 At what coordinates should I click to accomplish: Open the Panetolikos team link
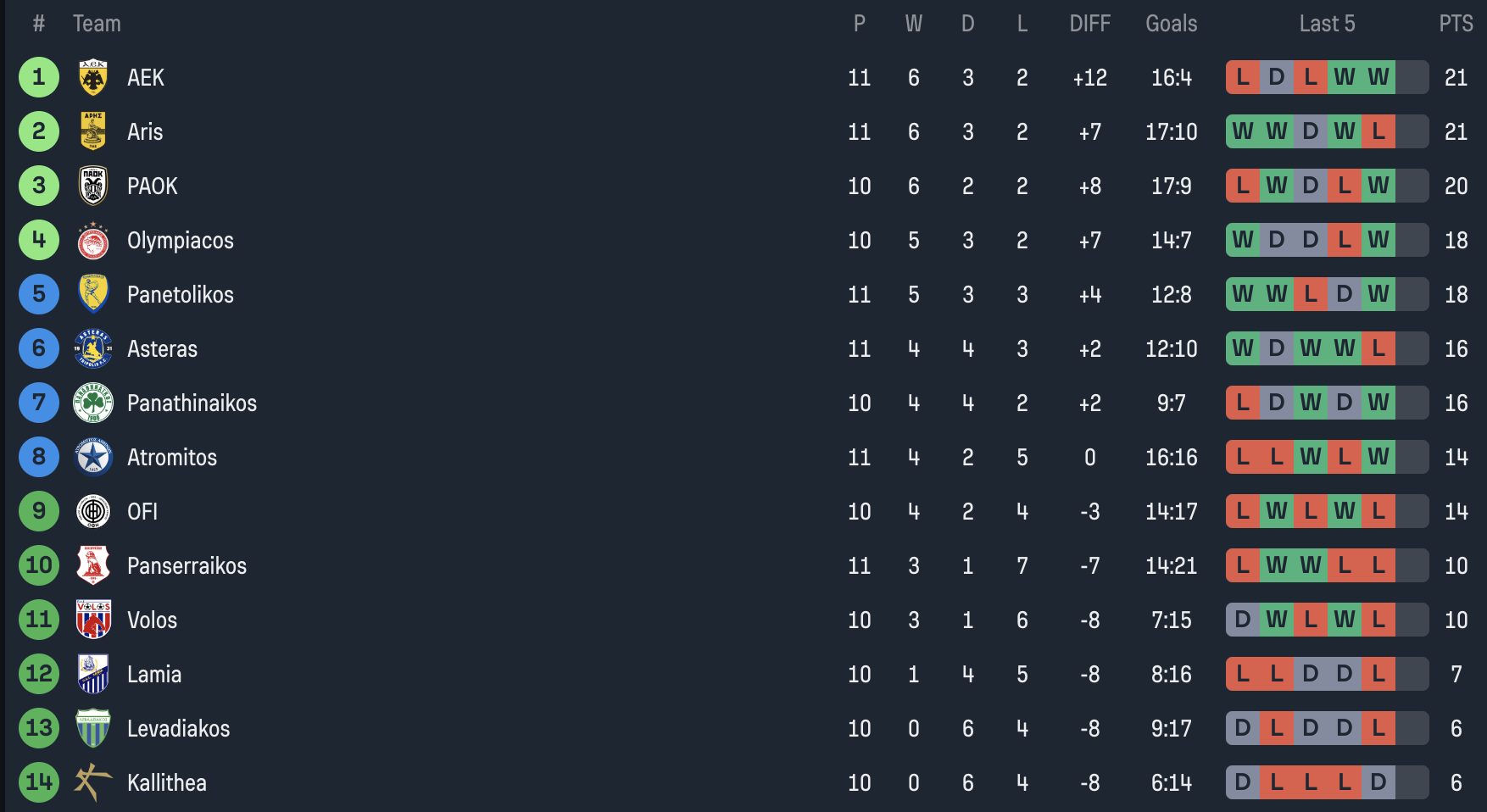(x=180, y=295)
